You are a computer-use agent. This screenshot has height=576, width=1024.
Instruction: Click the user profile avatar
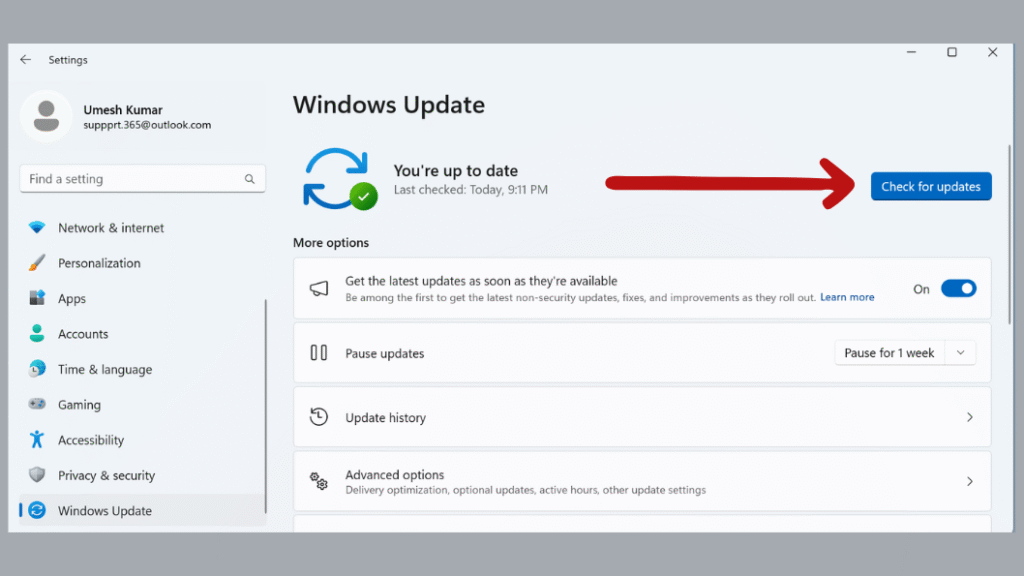click(x=46, y=116)
